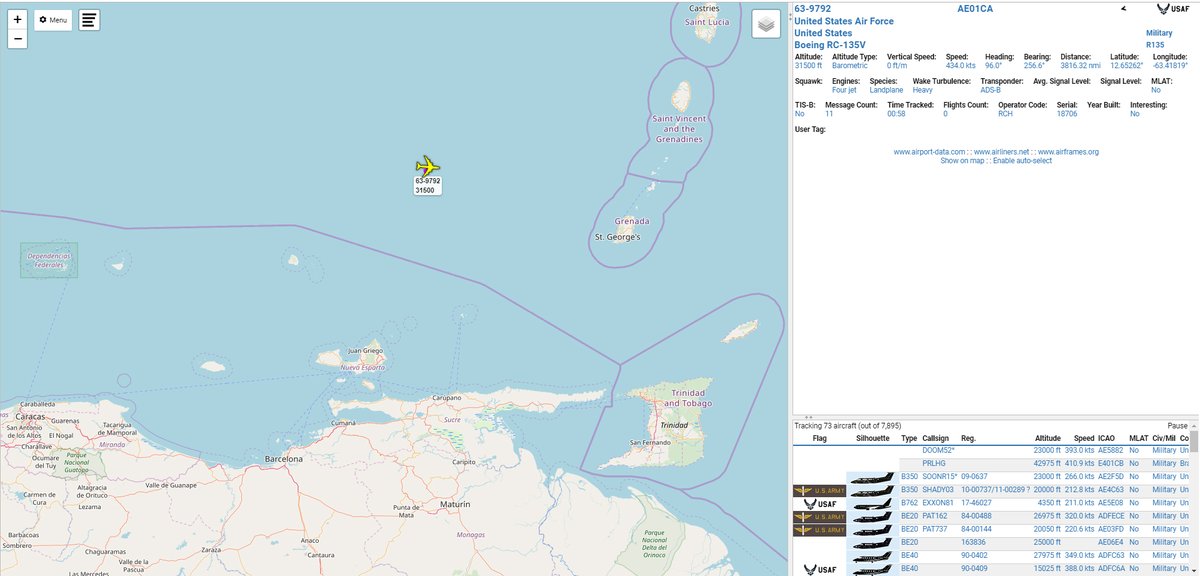The height and width of the screenshot is (576, 1200).
Task: Click the B762 silhouette in EXXON81 row
Action: (871, 504)
